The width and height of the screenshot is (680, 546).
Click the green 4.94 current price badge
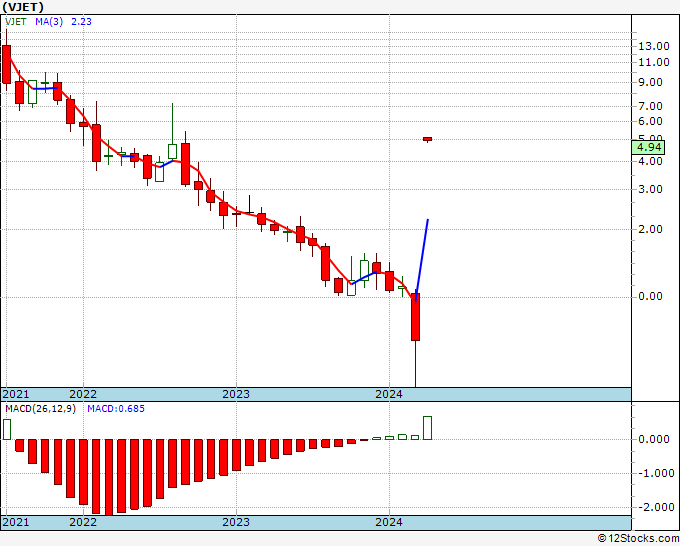[x=648, y=147]
